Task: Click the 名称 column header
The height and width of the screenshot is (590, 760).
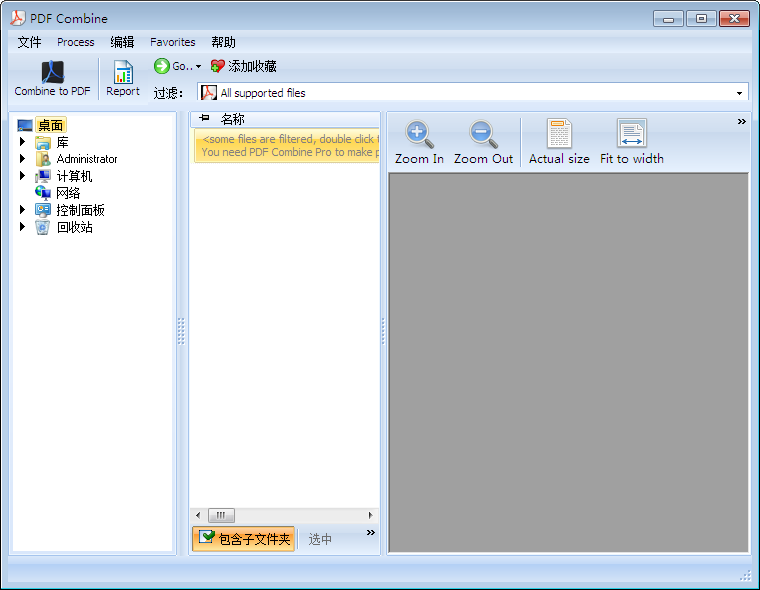Action: point(233,119)
